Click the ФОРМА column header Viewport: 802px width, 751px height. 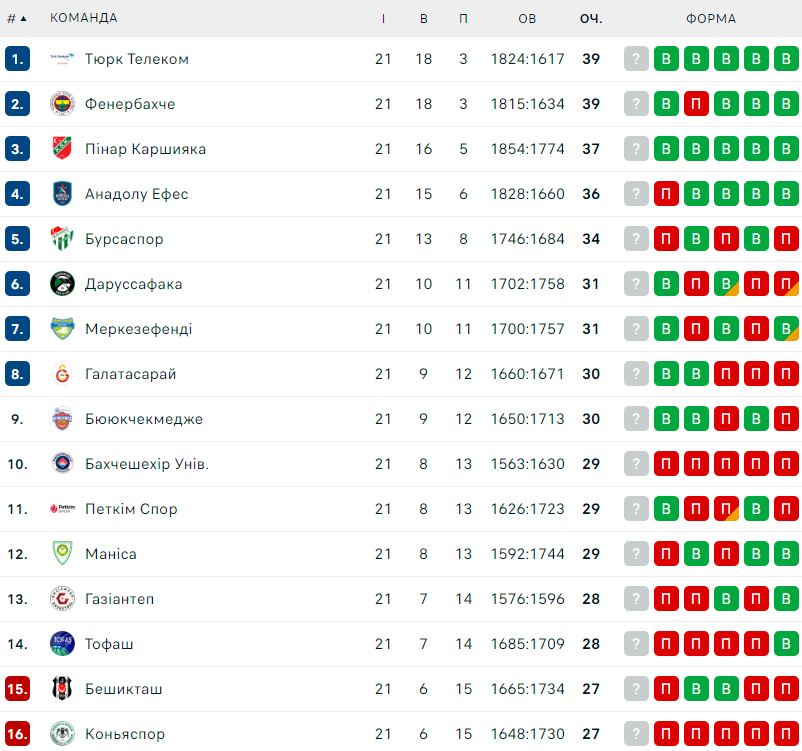[x=711, y=18]
